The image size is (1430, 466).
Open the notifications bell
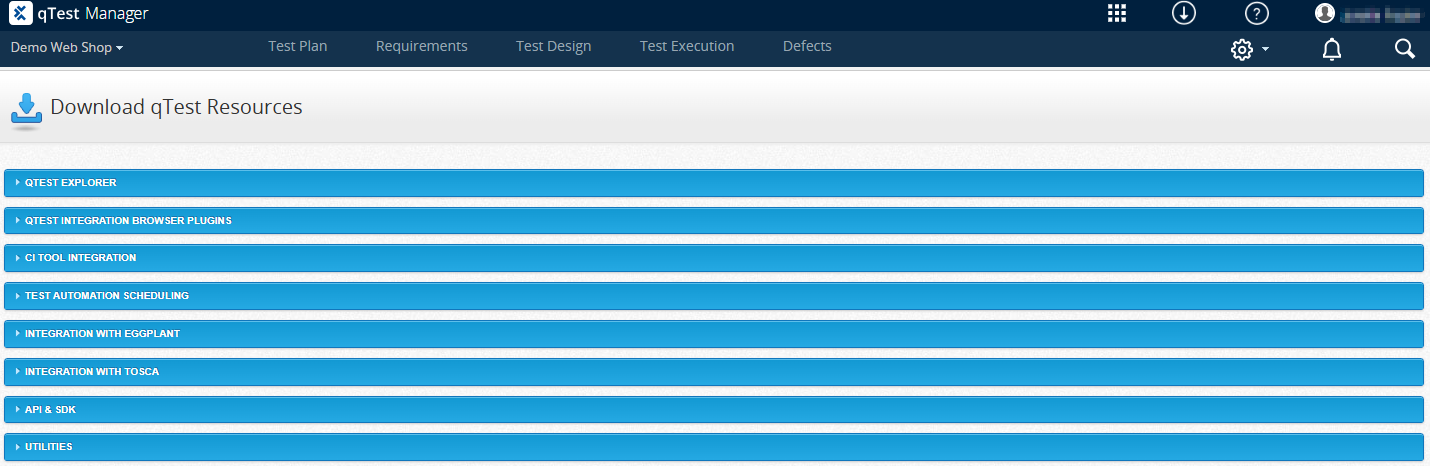[1332, 49]
